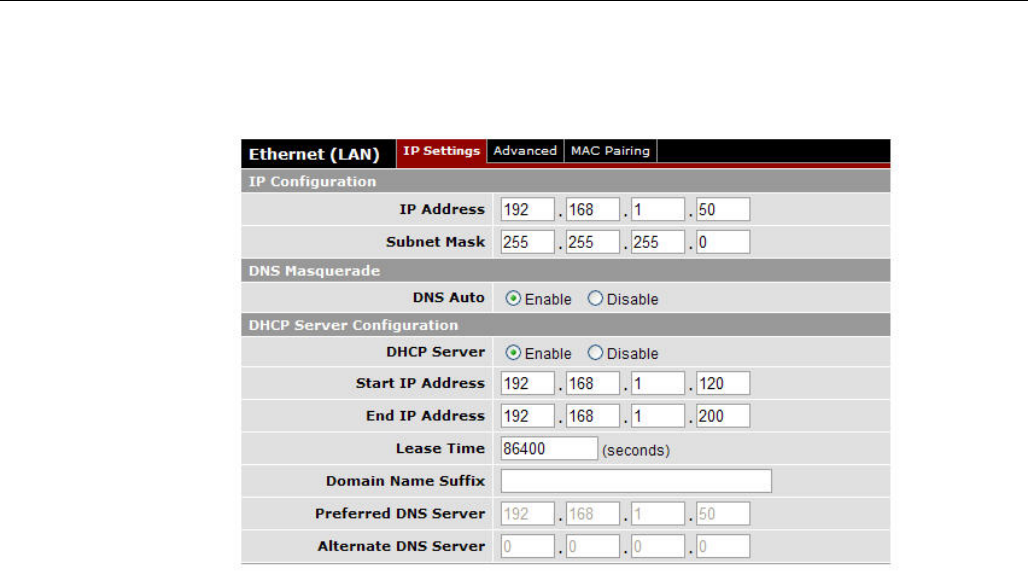Click End IP Address third octet field

[x=658, y=416]
